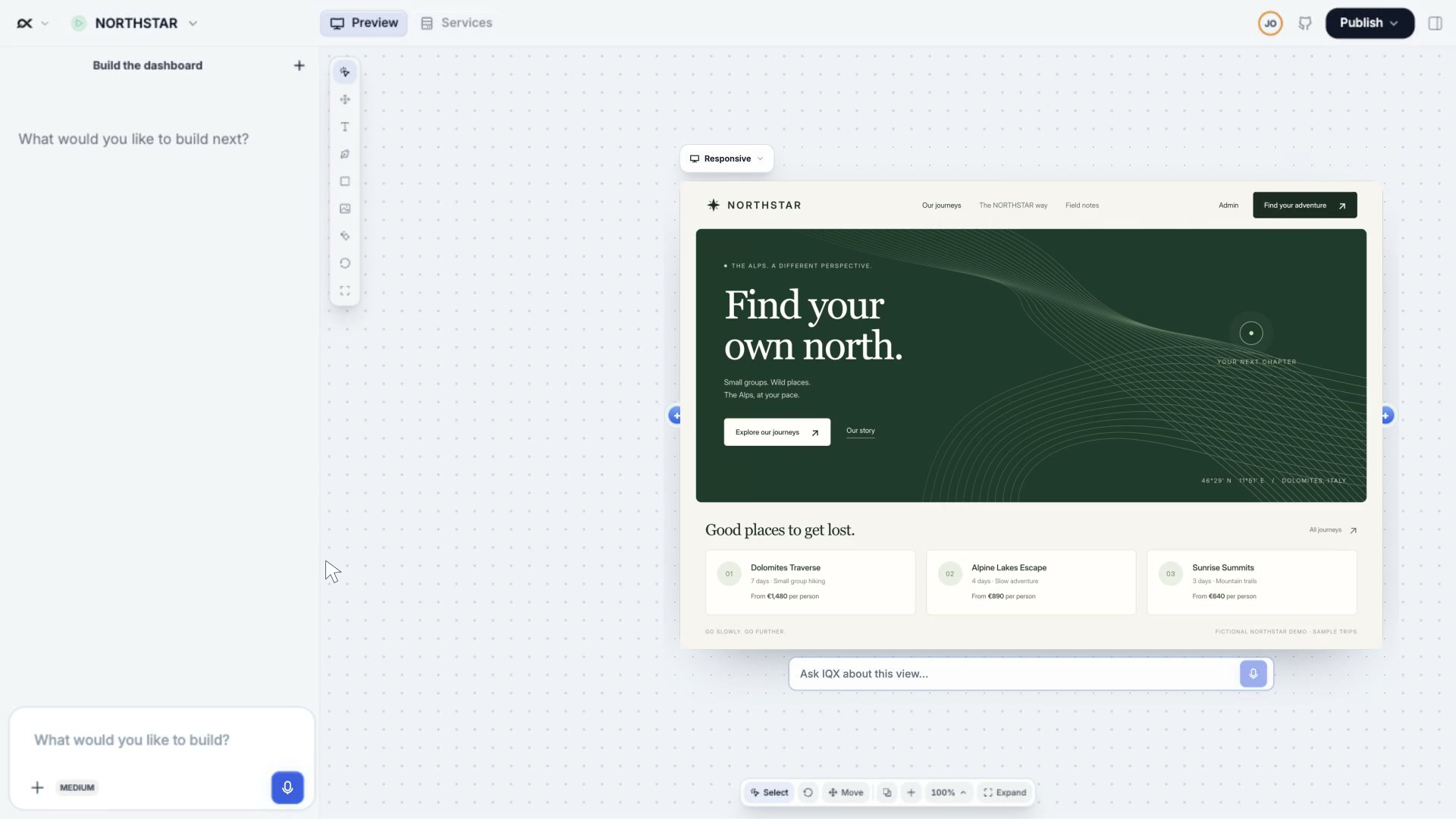
Task: Follow the Our story link
Action: pos(861,431)
